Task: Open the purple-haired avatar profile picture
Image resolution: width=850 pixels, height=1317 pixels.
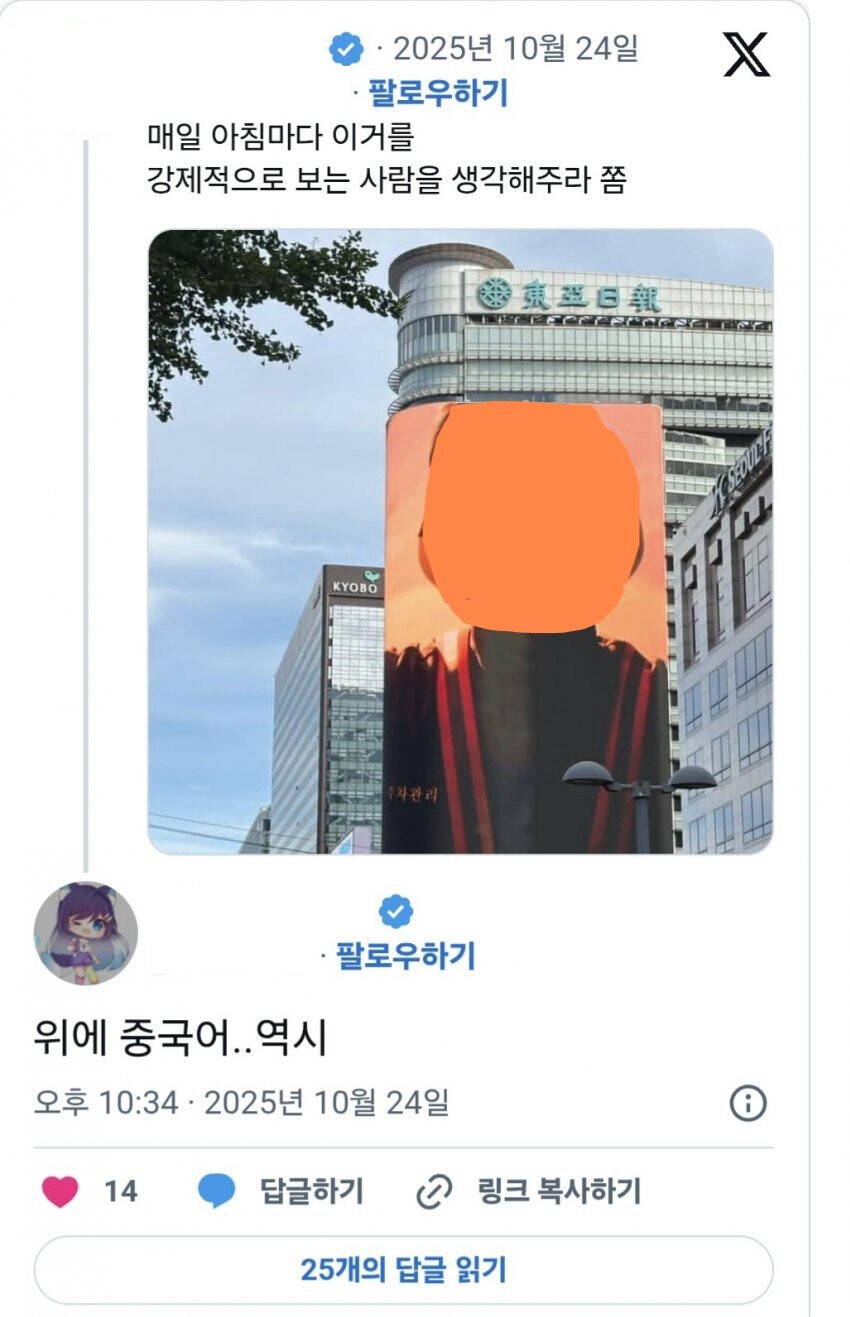Action: [86, 934]
